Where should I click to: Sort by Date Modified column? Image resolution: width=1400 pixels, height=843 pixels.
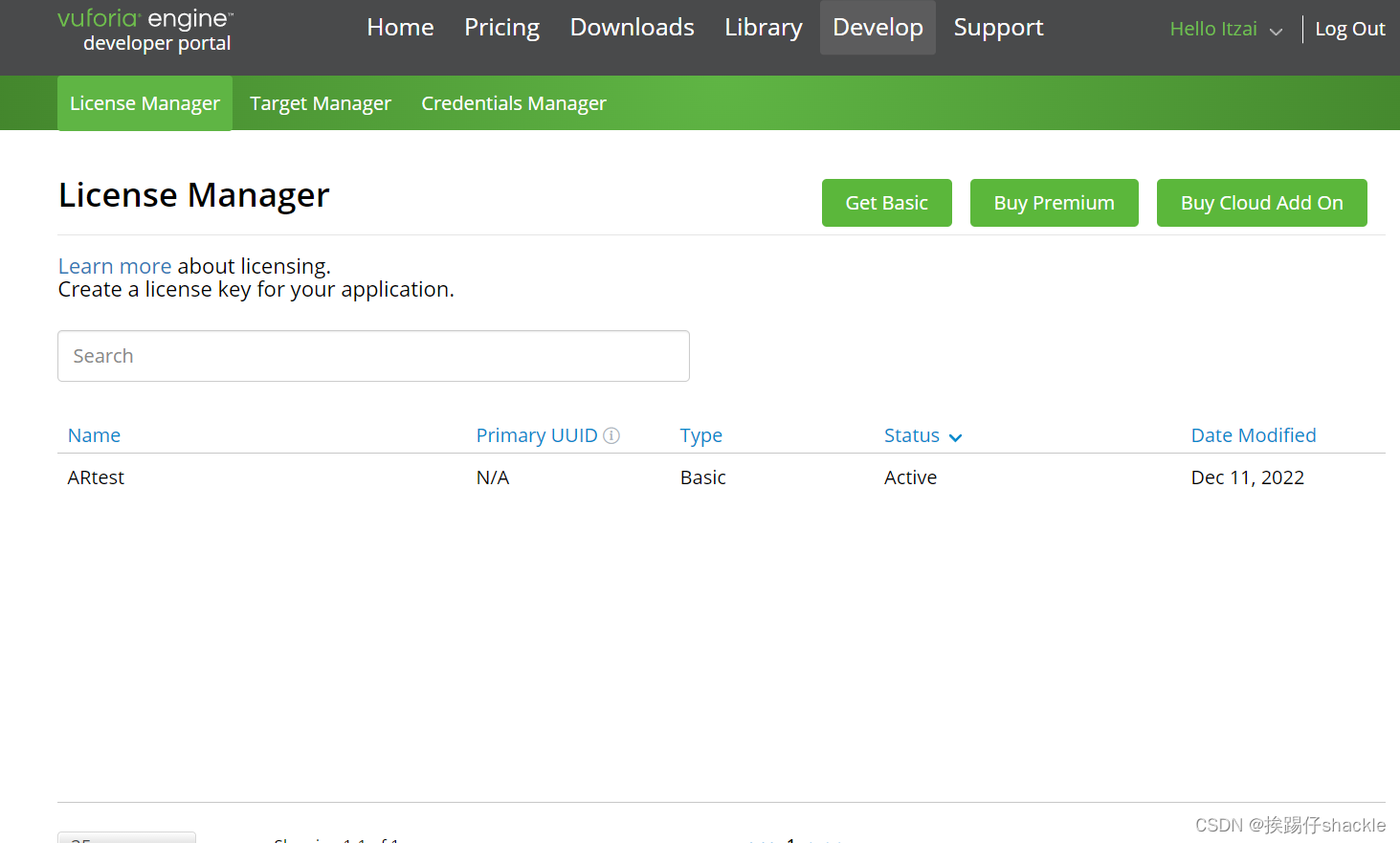[1254, 435]
